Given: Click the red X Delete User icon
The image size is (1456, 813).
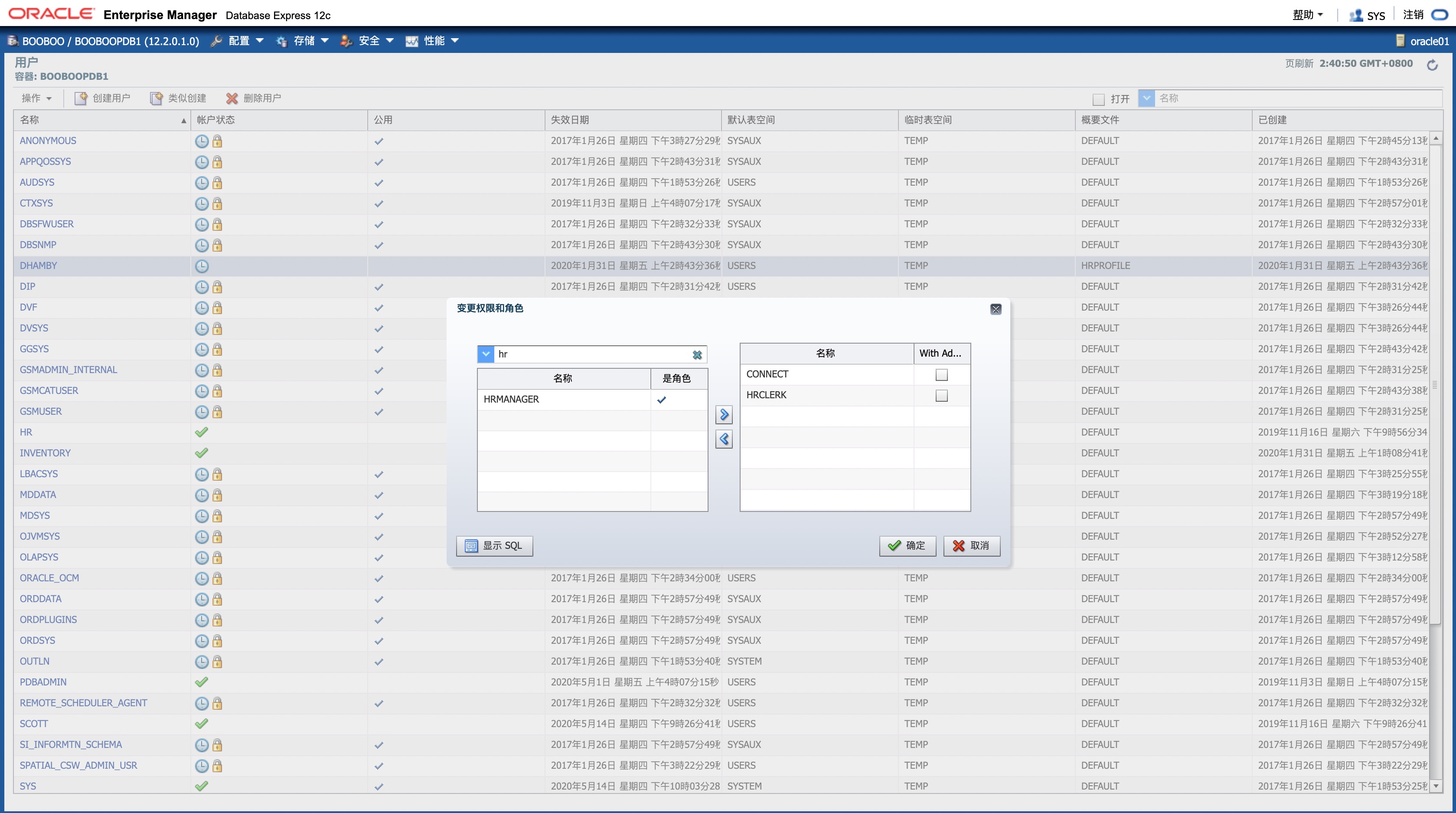Looking at the screenshot, I should (232, 98).
